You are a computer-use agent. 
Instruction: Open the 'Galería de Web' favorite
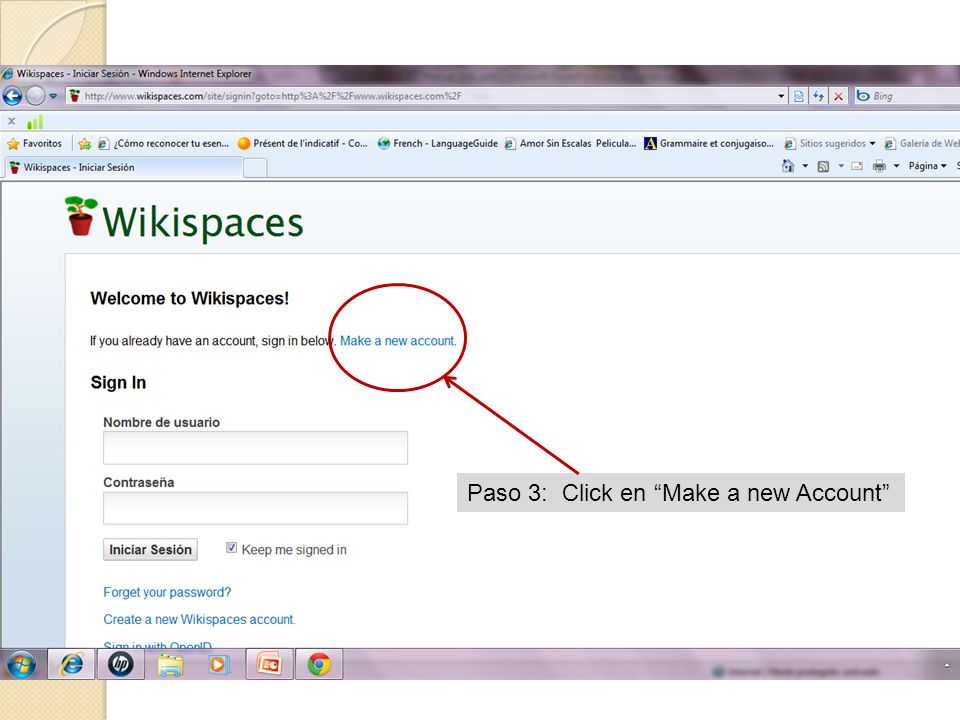pos(921,143)
